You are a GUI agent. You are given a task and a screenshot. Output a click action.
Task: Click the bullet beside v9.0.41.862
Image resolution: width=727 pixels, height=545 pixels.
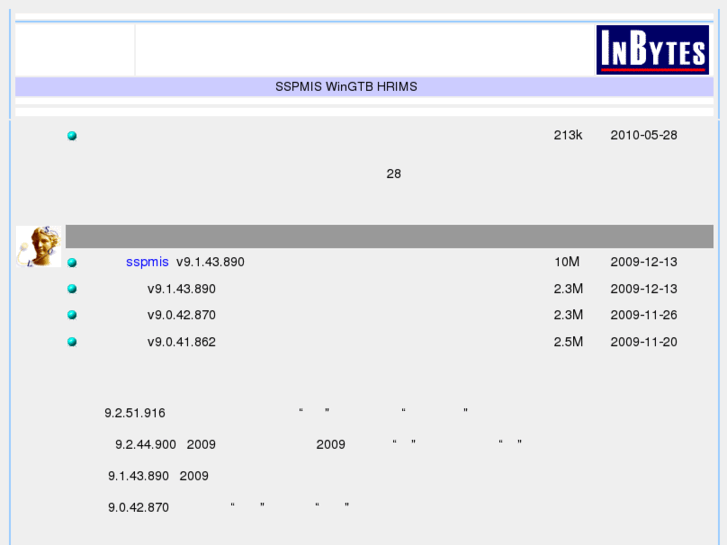[x=72, y=342]
